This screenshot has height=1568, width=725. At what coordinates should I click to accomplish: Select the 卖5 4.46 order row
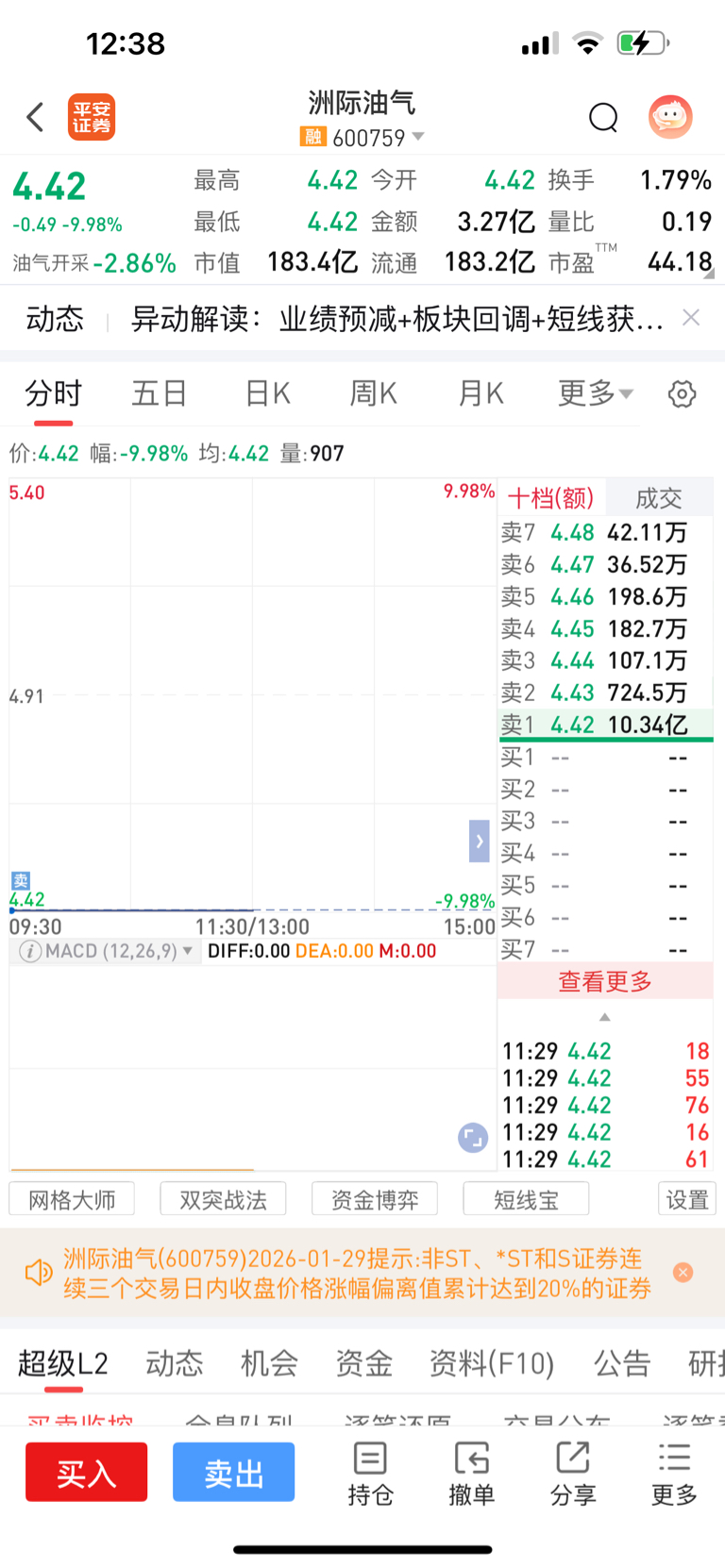tap(605, 596)
